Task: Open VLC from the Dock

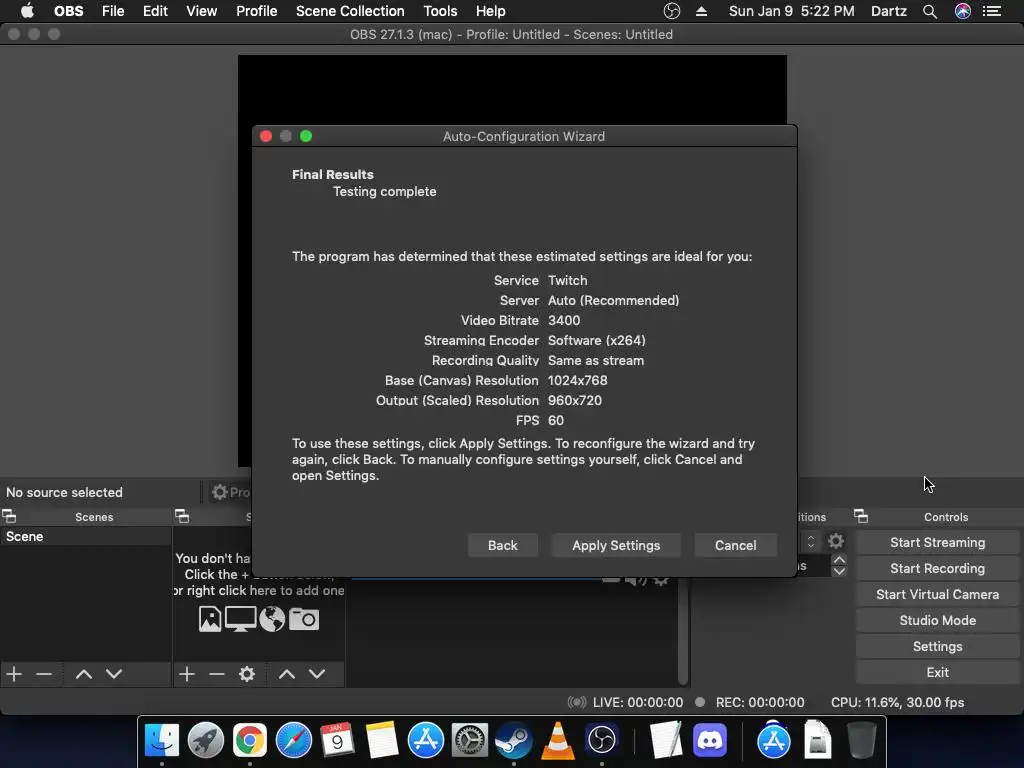Action: (x=558, y=740)
